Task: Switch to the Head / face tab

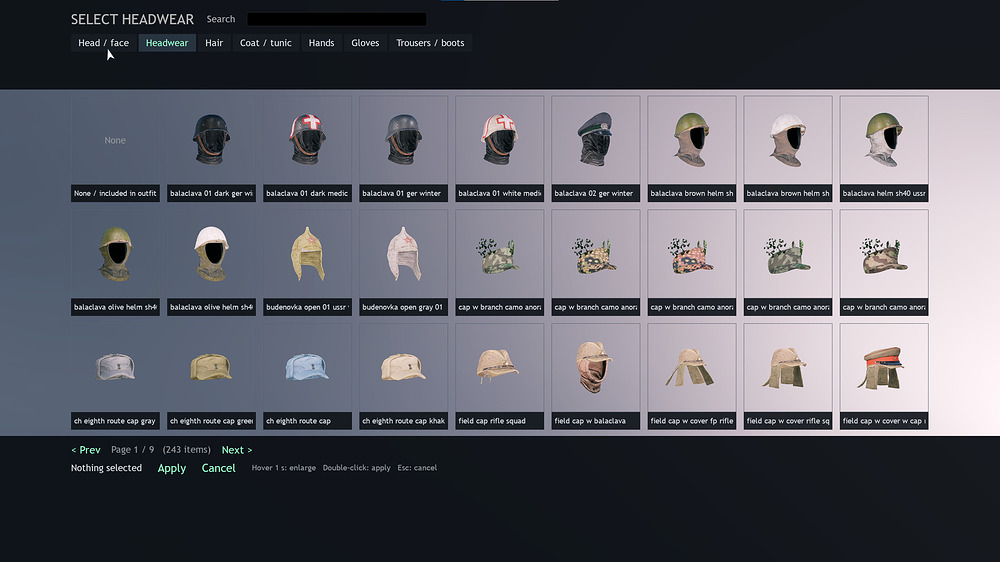Action: pyautogui.click(x=103, y=43)
